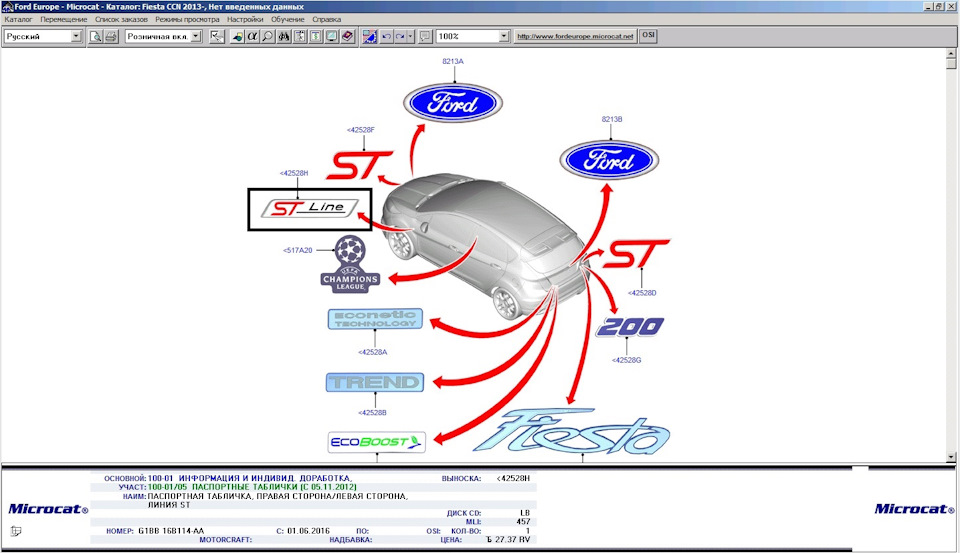
Task: Open the Справка menu
Action: pyautogui.click(x=326, y=20)
